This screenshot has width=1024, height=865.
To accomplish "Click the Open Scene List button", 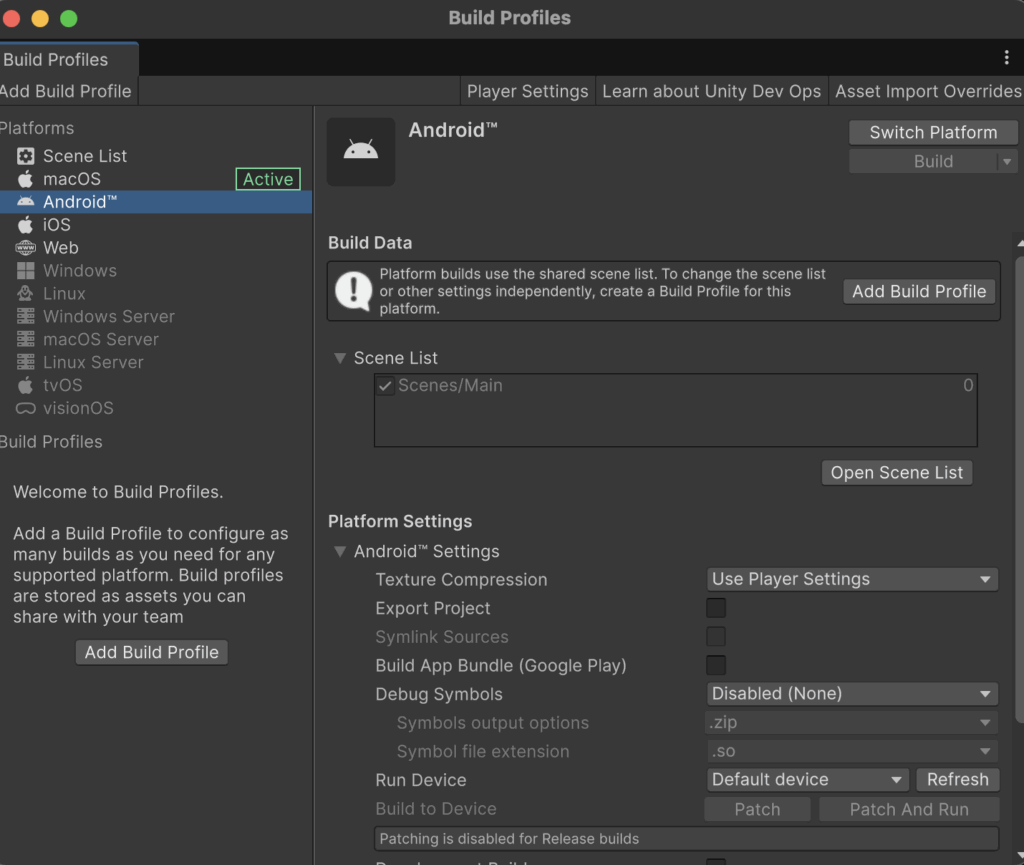I will 897,473.
